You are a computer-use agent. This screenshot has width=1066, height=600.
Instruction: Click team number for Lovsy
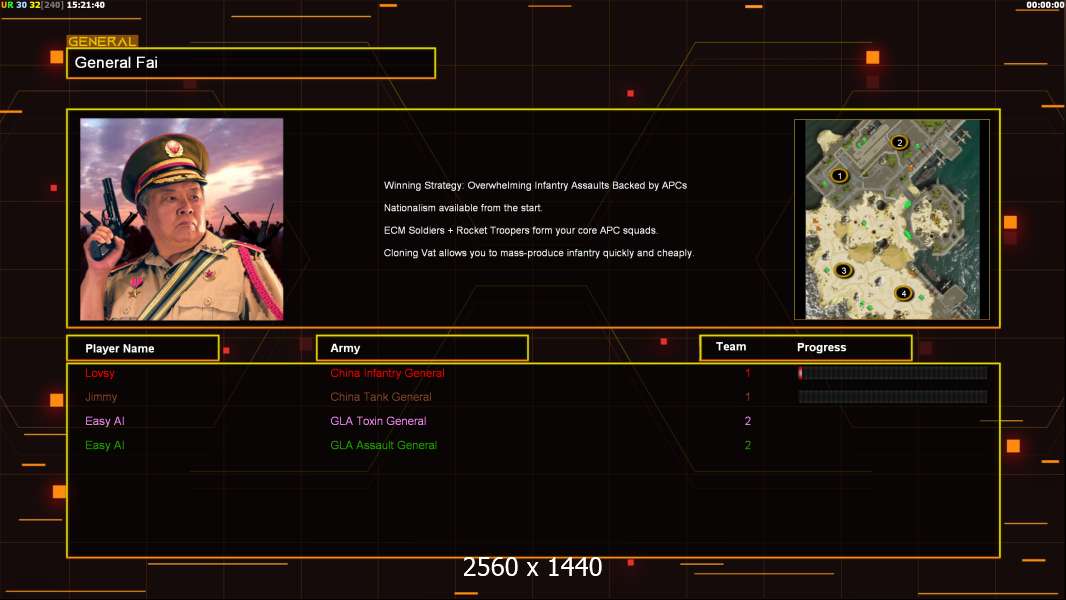pos(748,373)
